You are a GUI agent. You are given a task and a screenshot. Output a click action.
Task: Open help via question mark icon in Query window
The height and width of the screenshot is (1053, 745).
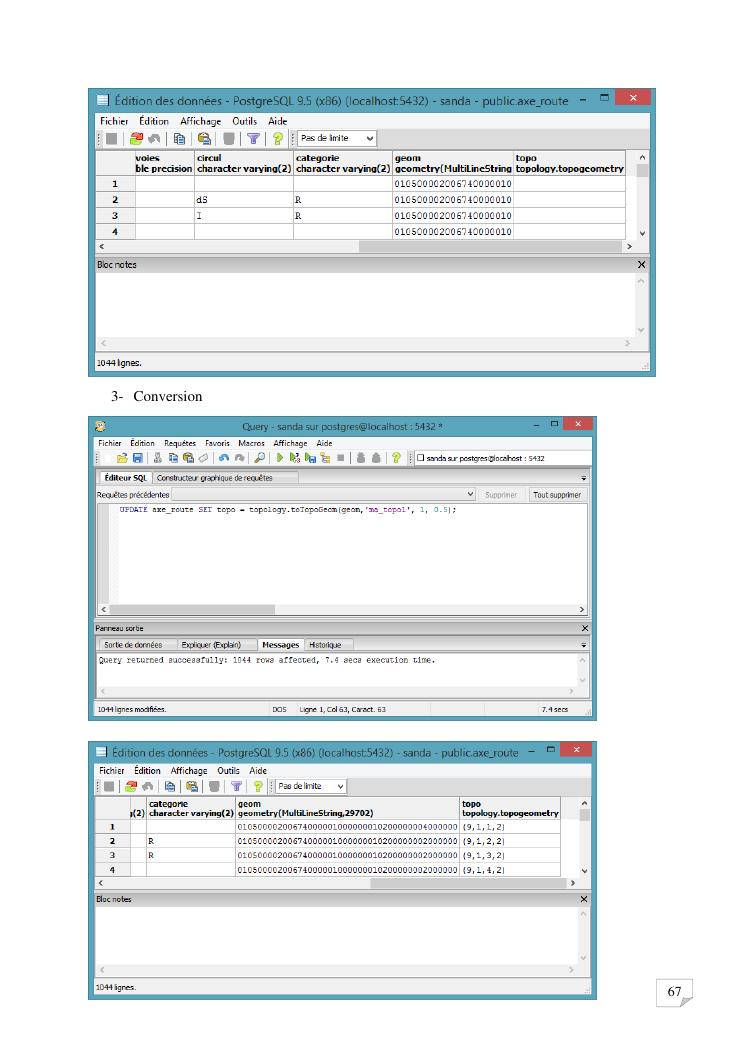[397, 458]
